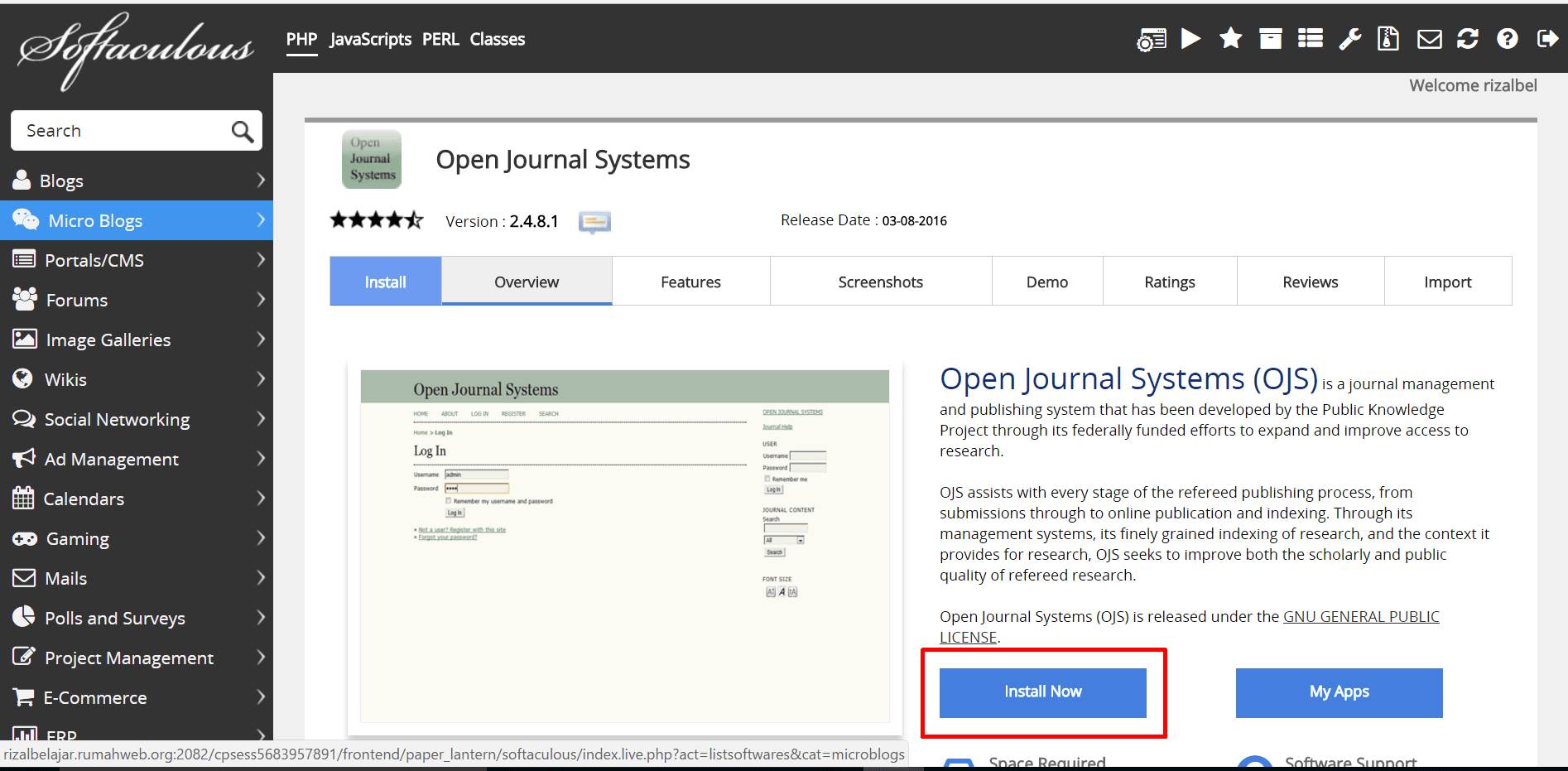The width and height of the screenshot is (1568, 771).
Task: Expand the Image Galleries category
Action: coord(137,340)
